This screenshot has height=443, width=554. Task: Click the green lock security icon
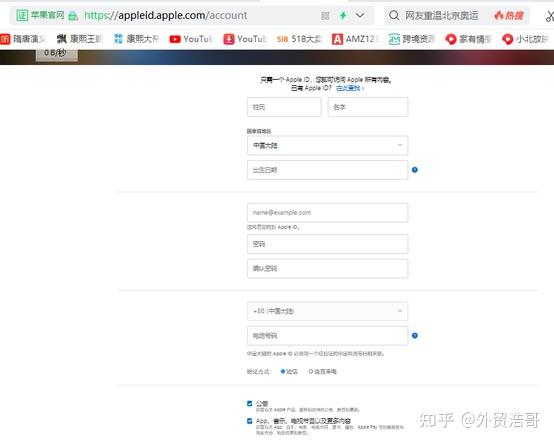click(x=73, y=16)
